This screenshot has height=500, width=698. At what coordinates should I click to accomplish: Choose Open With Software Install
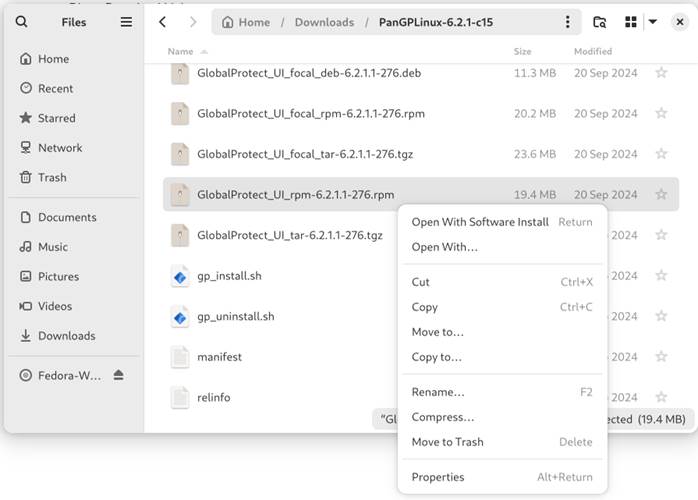pyautogui.click(x=502, y=222)
